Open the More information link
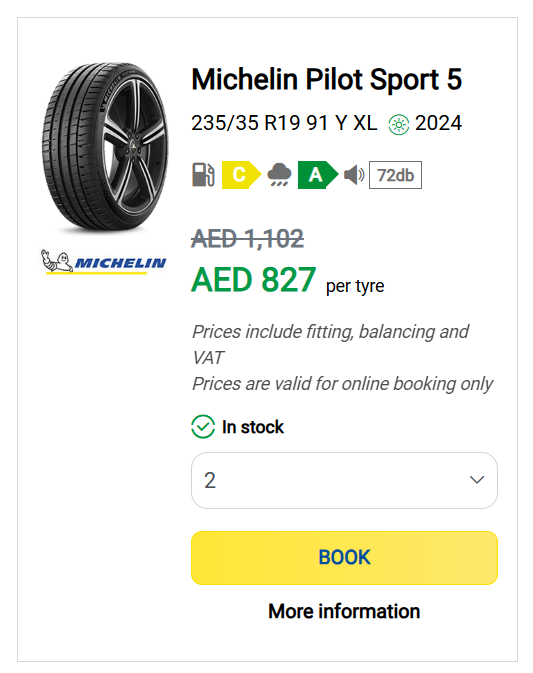 344,611
